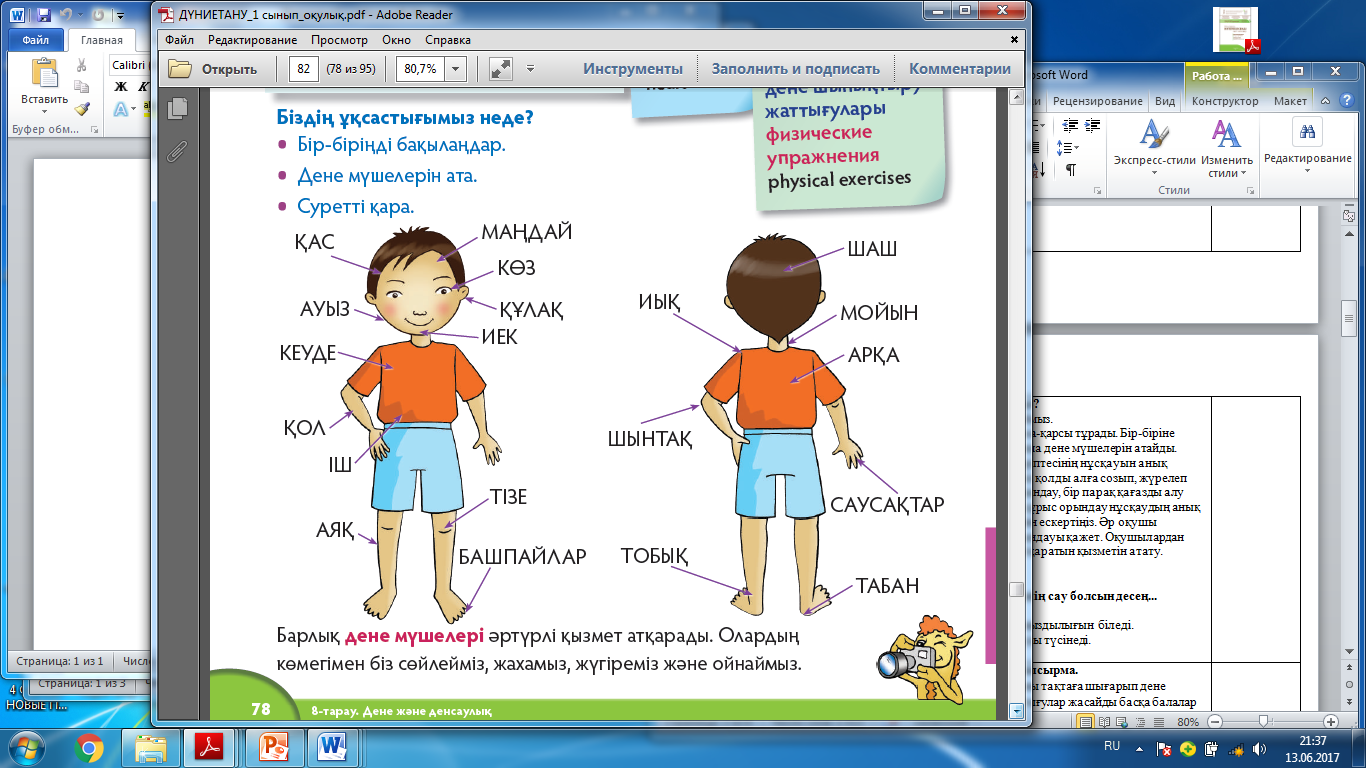The width and height of the screenshot is (1366, 768).
Task: Save the Word document from the quick access toolbar
Action: tap(44, 15)
